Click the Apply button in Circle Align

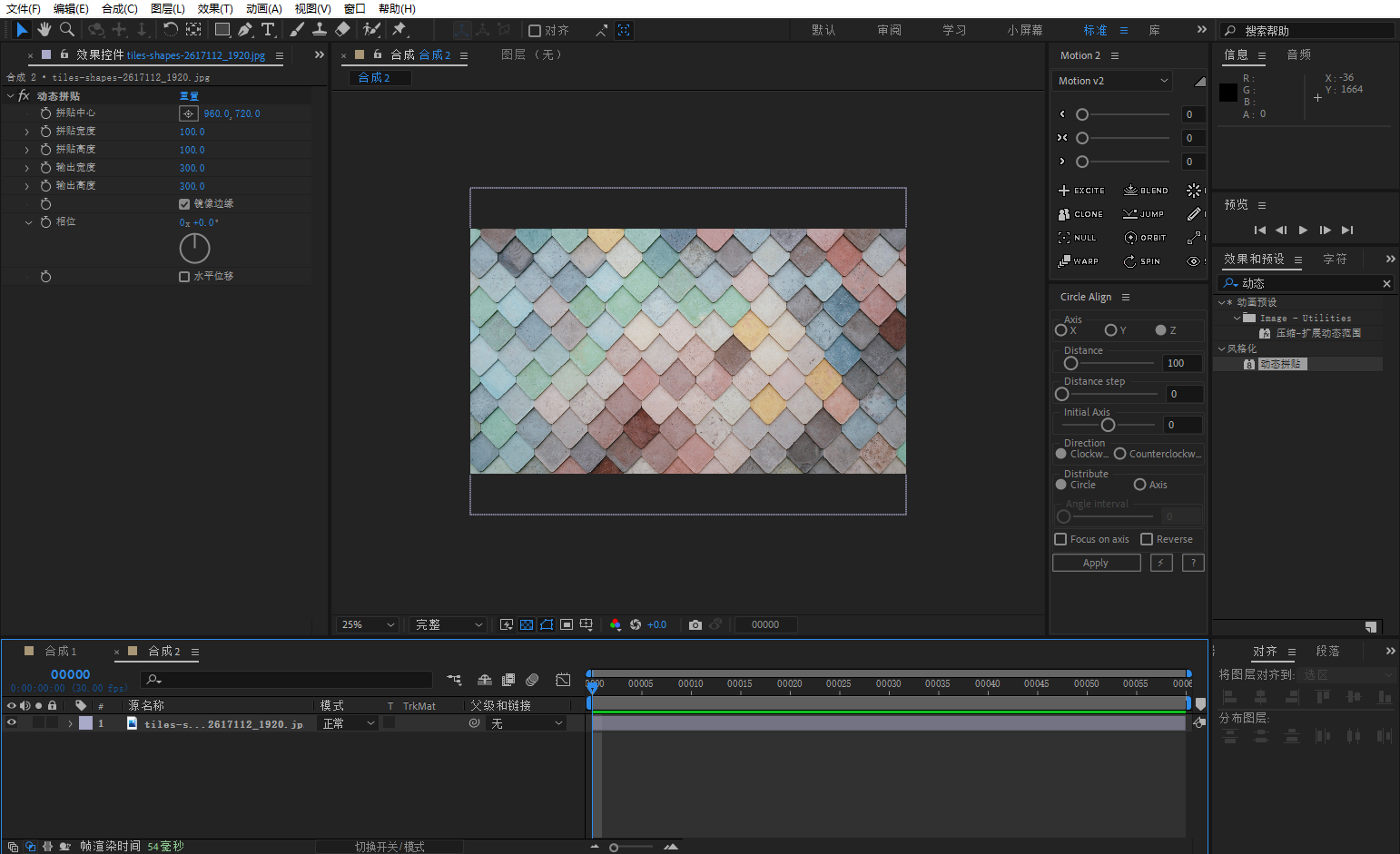click(1096, 563)
